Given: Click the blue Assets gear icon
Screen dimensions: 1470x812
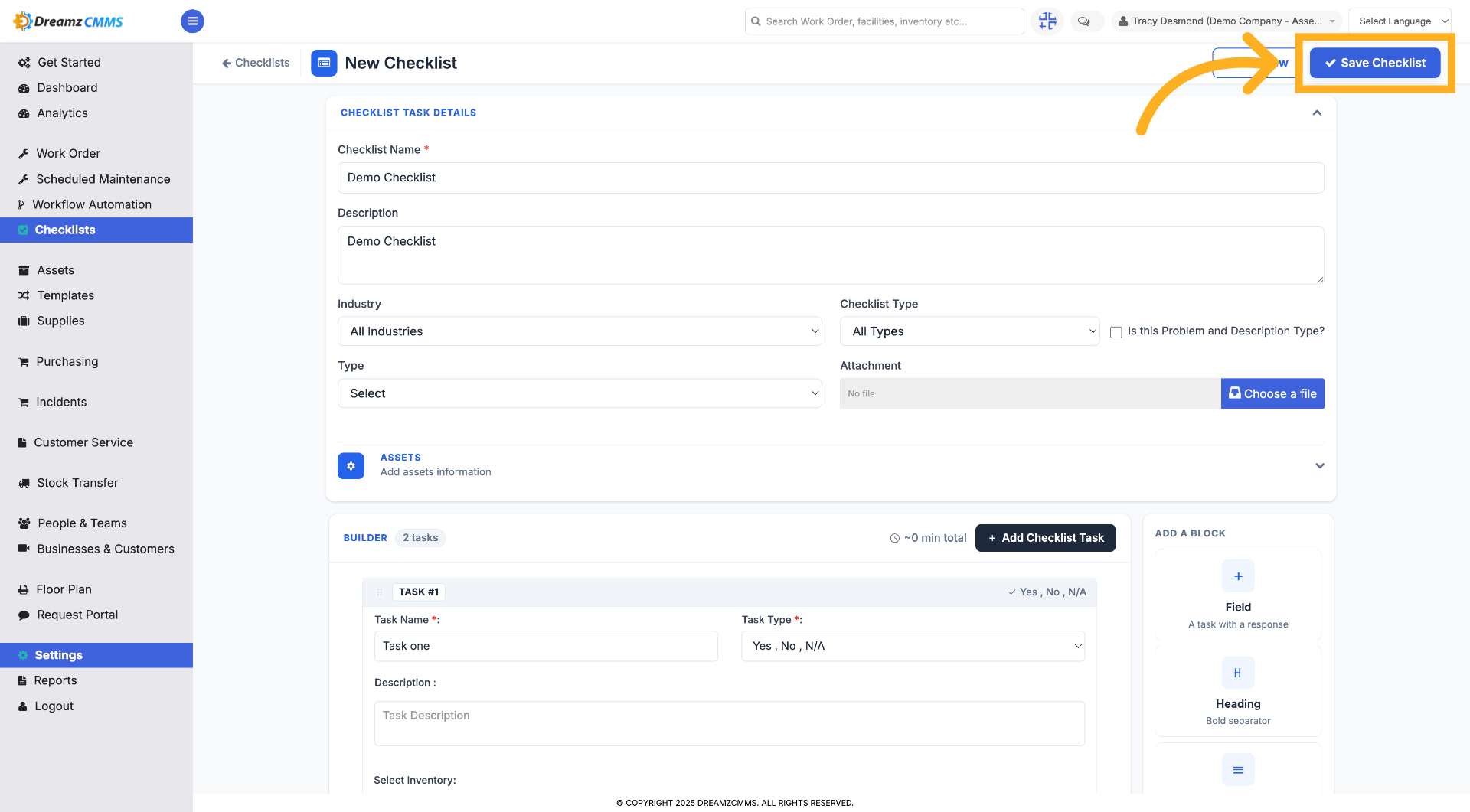Looking at the screenshot, I should pyautogui.click(x=351, y=465).
